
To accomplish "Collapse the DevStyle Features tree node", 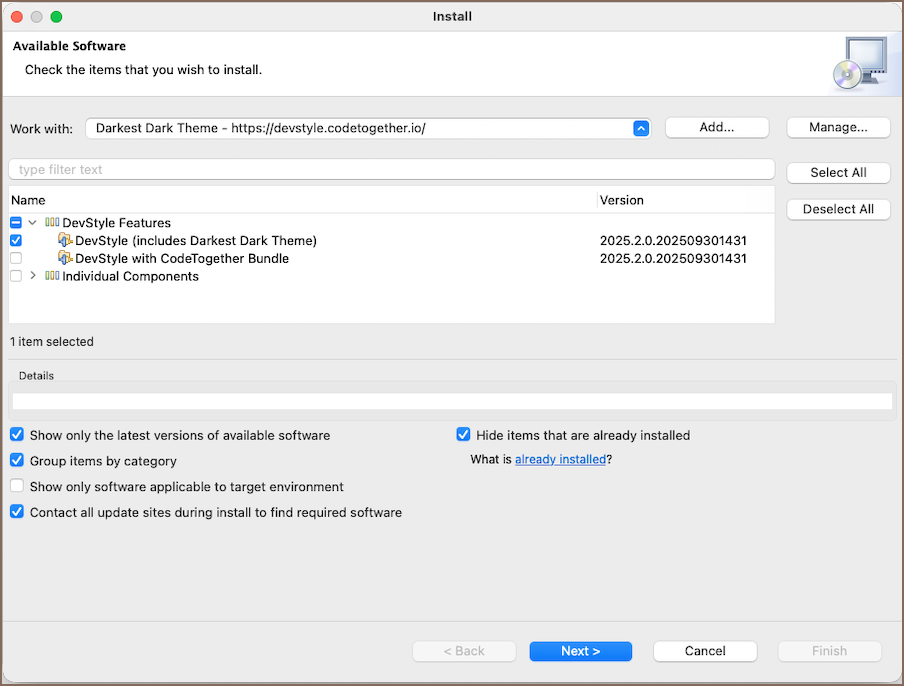I will [x=33, y=223].
